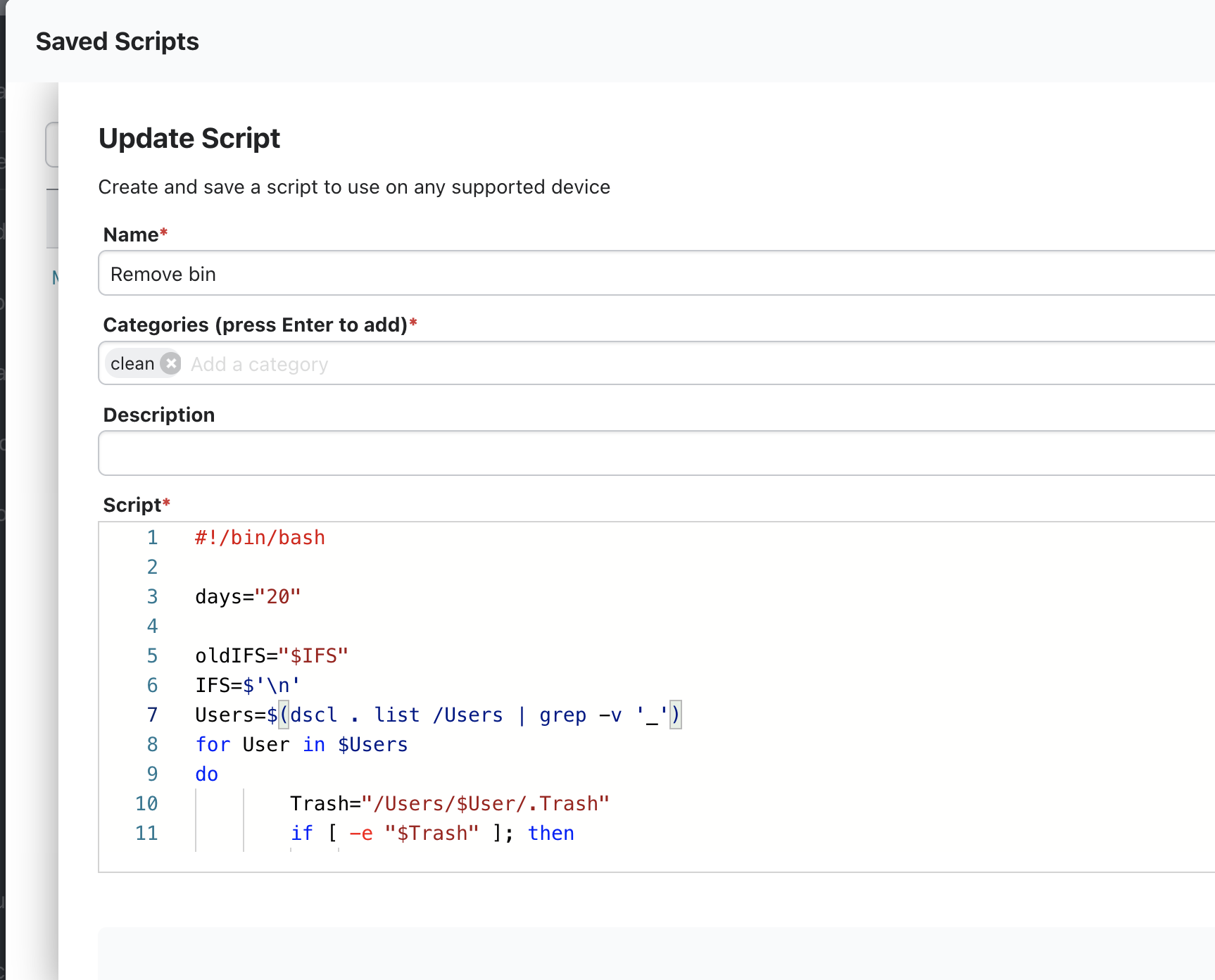This screenshot has height=980, width=1215.
Task: Click script line 'oldIFS="$IFS"'
Action: 272,655
